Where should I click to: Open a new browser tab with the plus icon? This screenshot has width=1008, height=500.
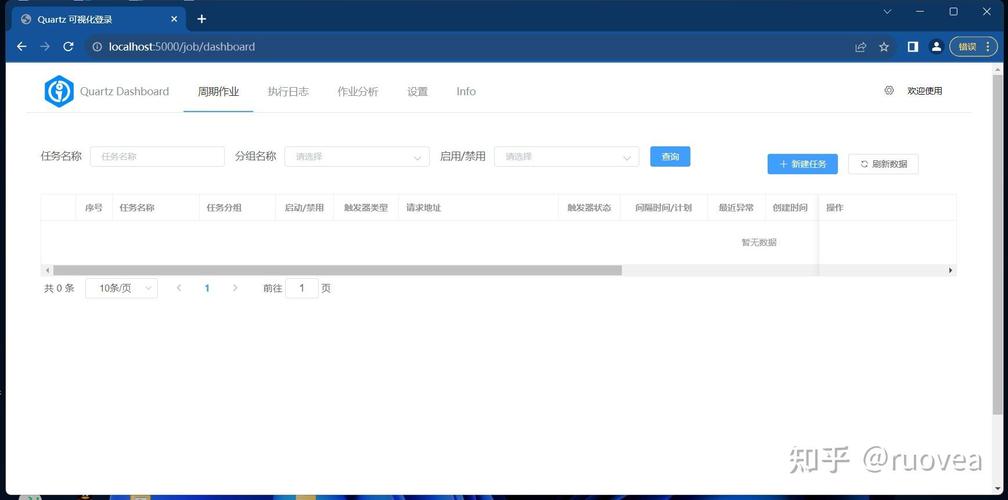(201, 19)
